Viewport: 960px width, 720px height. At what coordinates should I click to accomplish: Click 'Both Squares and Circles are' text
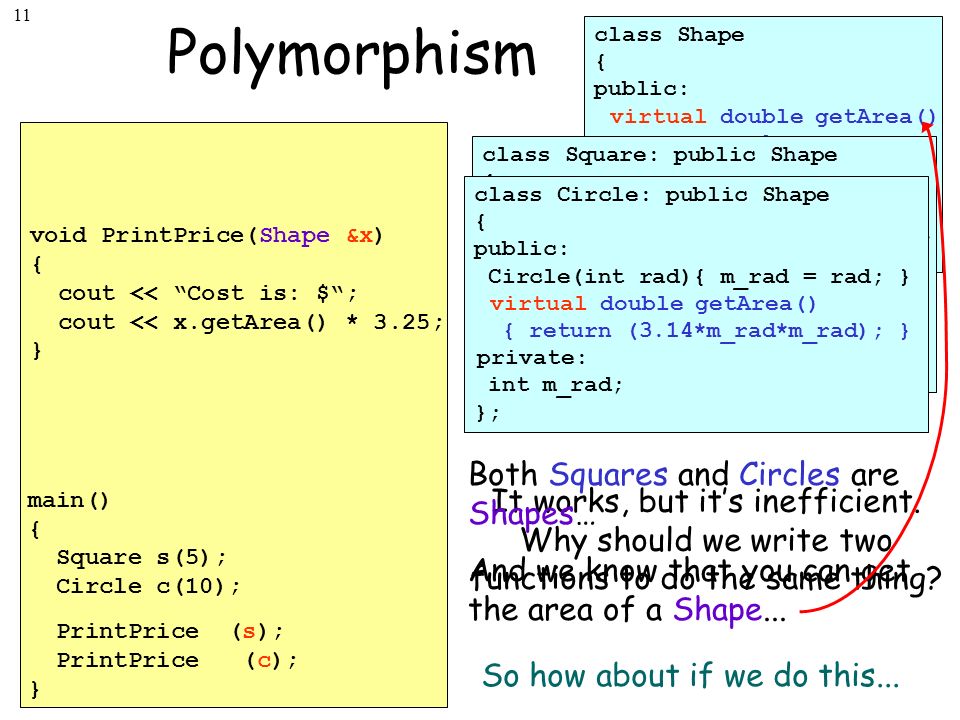coord(684,474)
